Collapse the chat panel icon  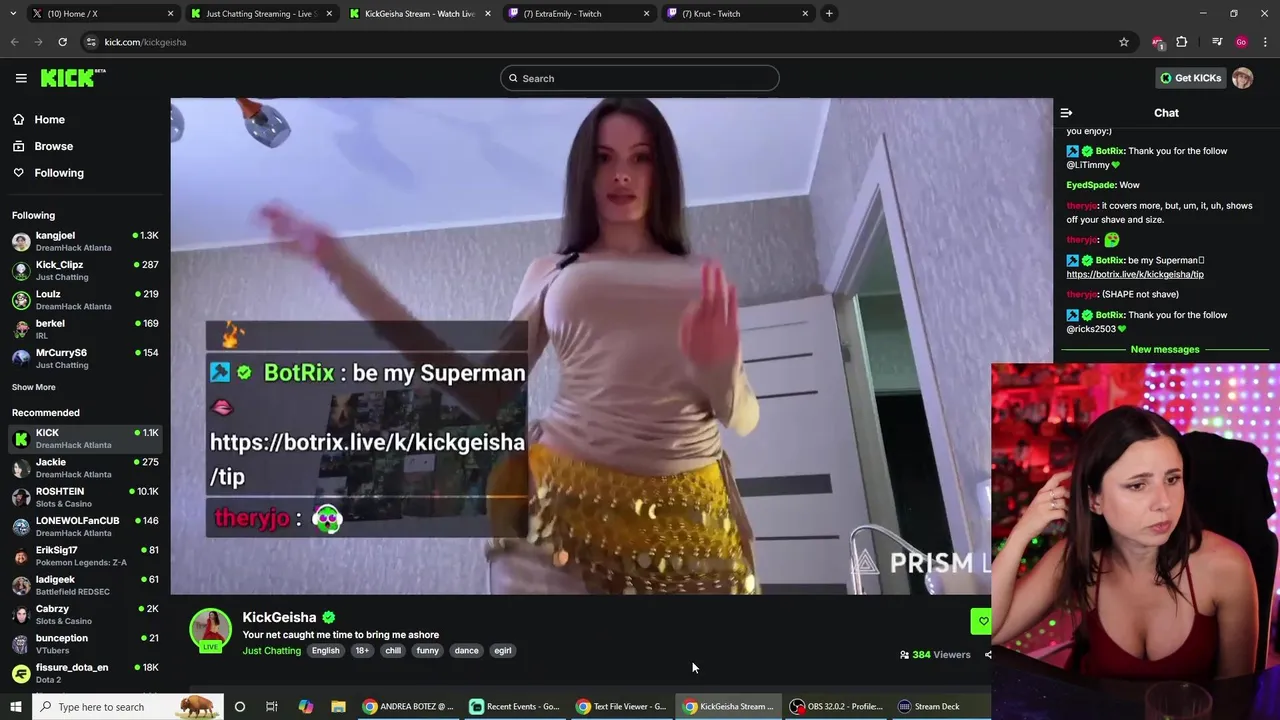click(1066, 113)
